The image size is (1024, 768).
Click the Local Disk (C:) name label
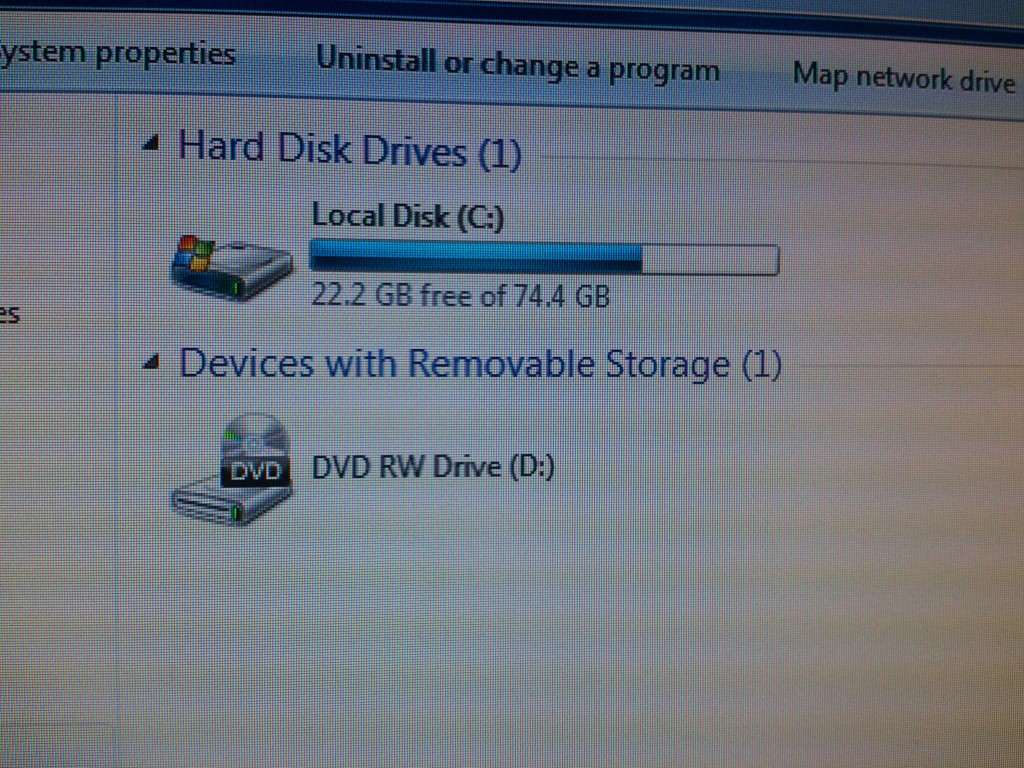[x=408, y=216]
